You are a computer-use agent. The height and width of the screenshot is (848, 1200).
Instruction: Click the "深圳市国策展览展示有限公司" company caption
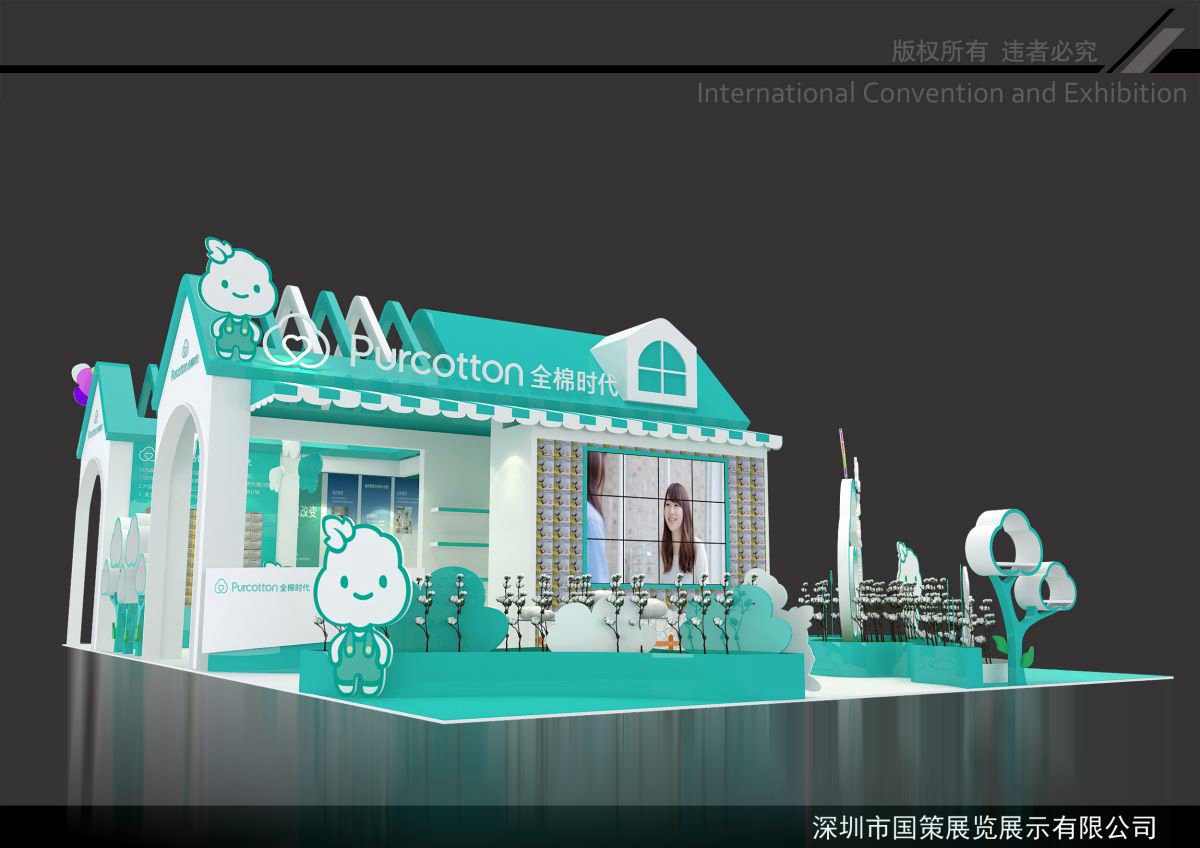pos(984,827)
